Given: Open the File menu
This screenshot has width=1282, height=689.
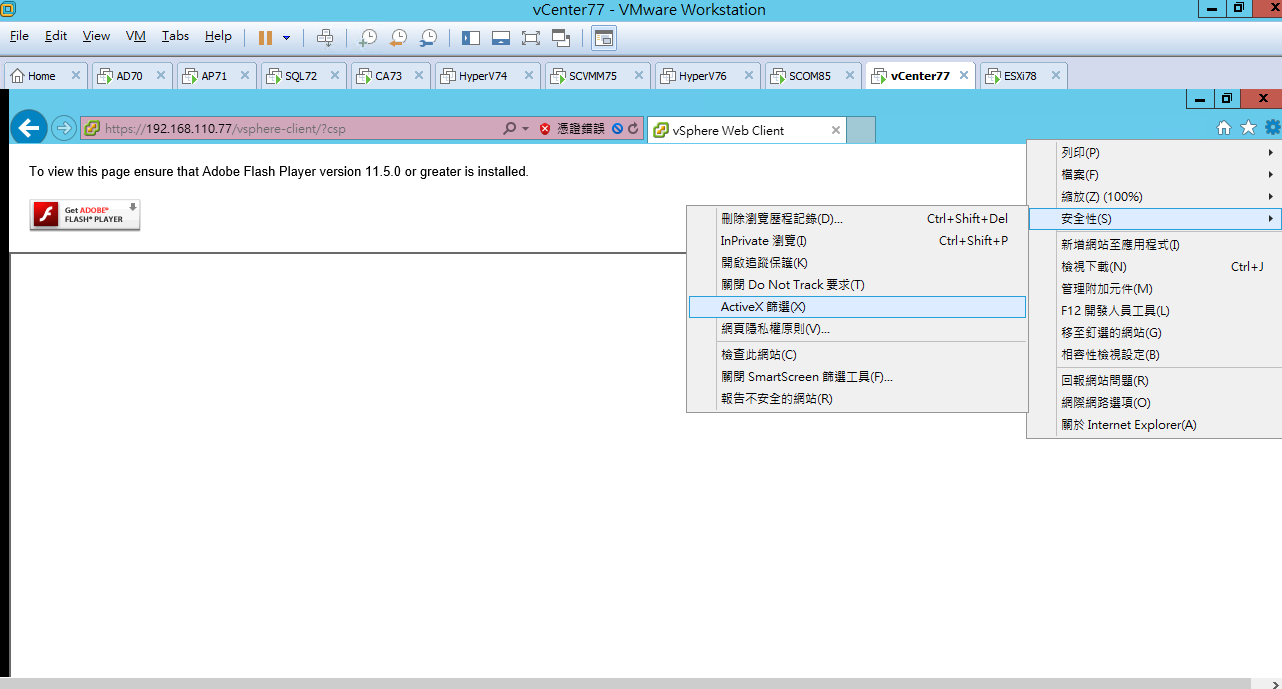Looking at the screenshot, I should [19, 36].
